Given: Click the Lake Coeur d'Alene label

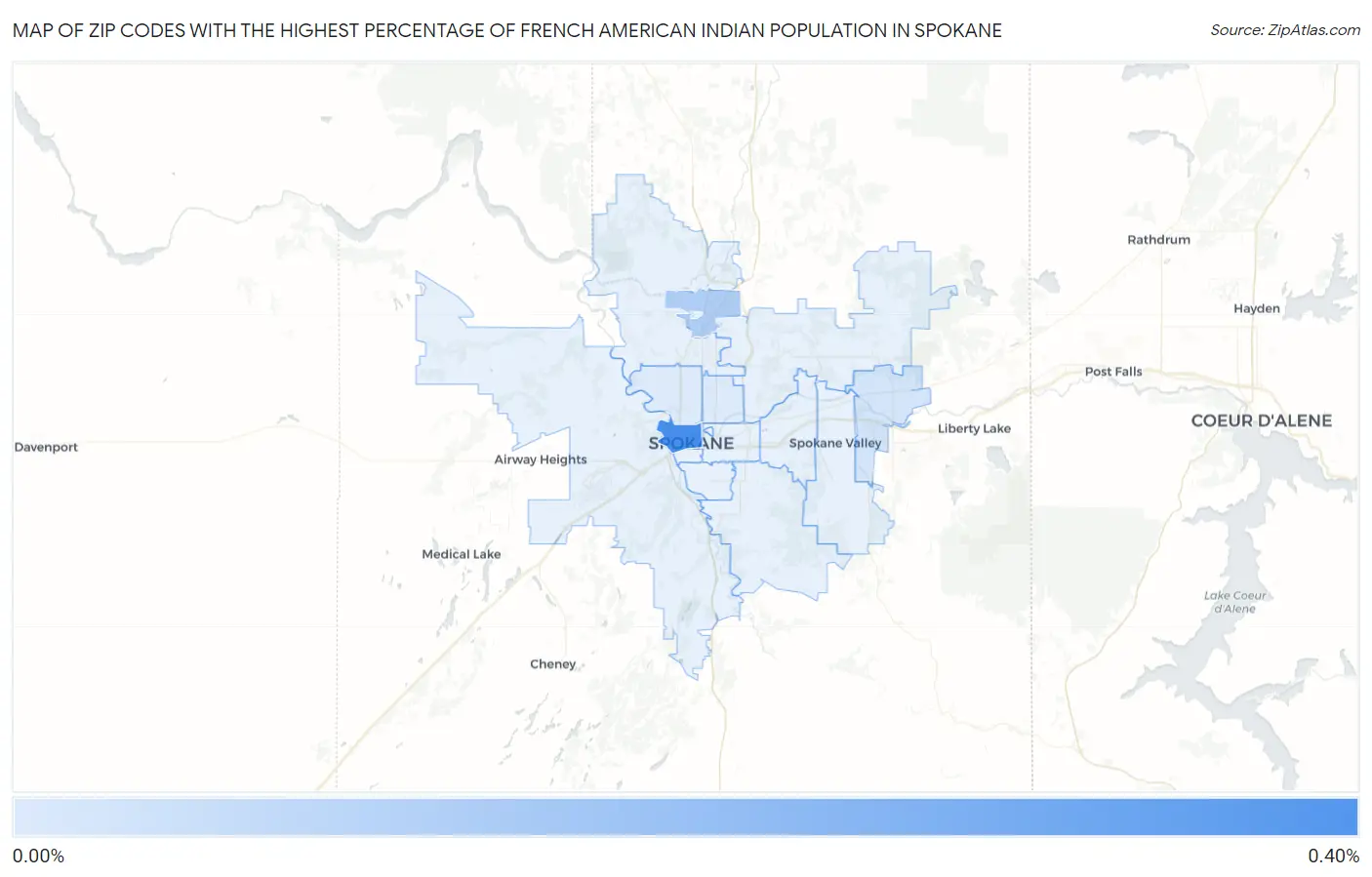Looking at the screenshot, I should point(1234,602).
